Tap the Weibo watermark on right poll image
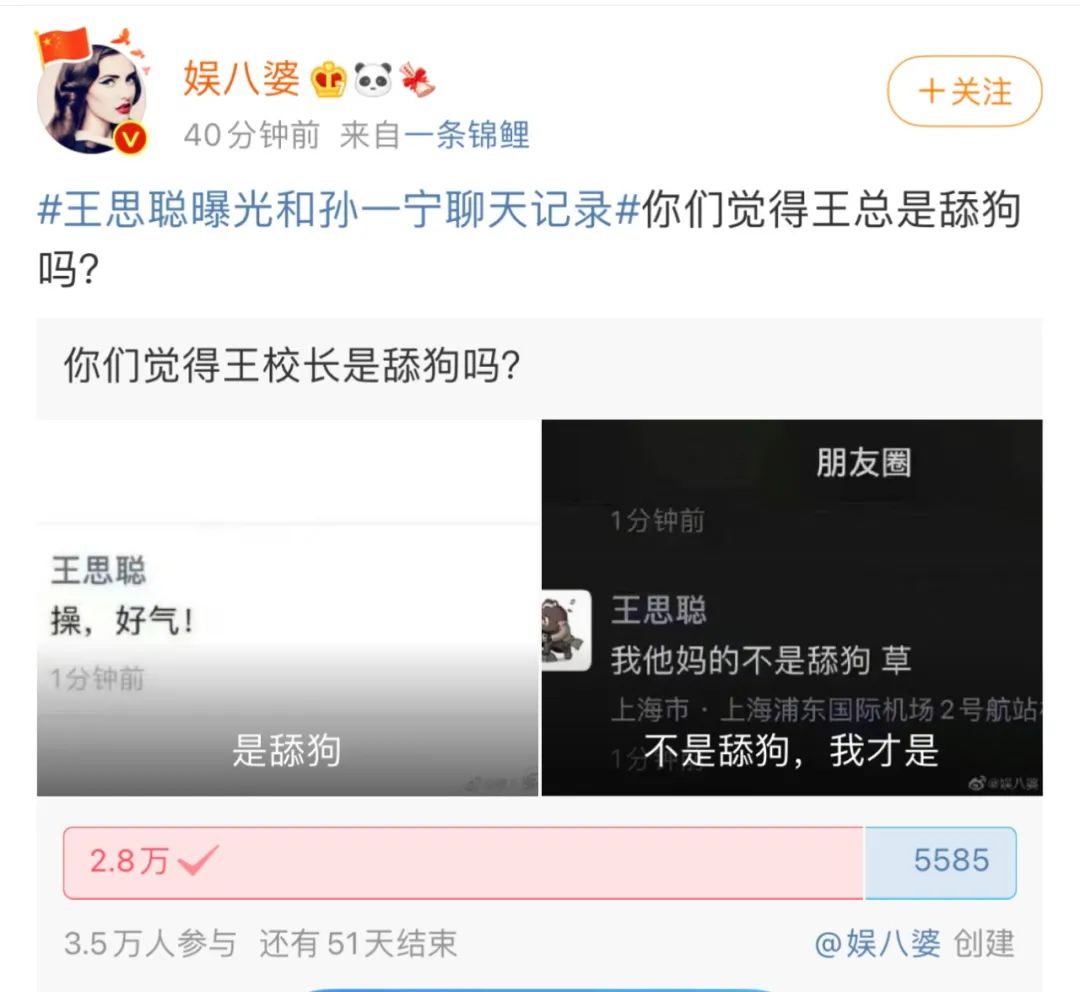Viewport: 1080px width, 992px height. [x=1004, y=783]
